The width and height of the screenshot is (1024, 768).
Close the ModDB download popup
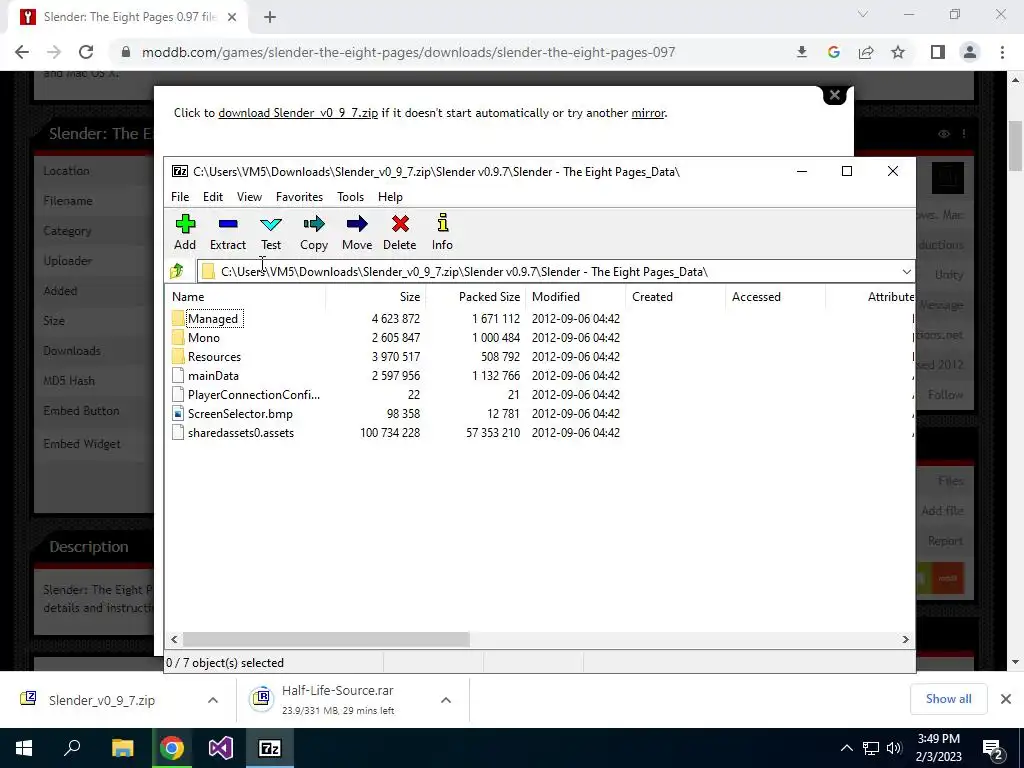click(x=834, y=95)
